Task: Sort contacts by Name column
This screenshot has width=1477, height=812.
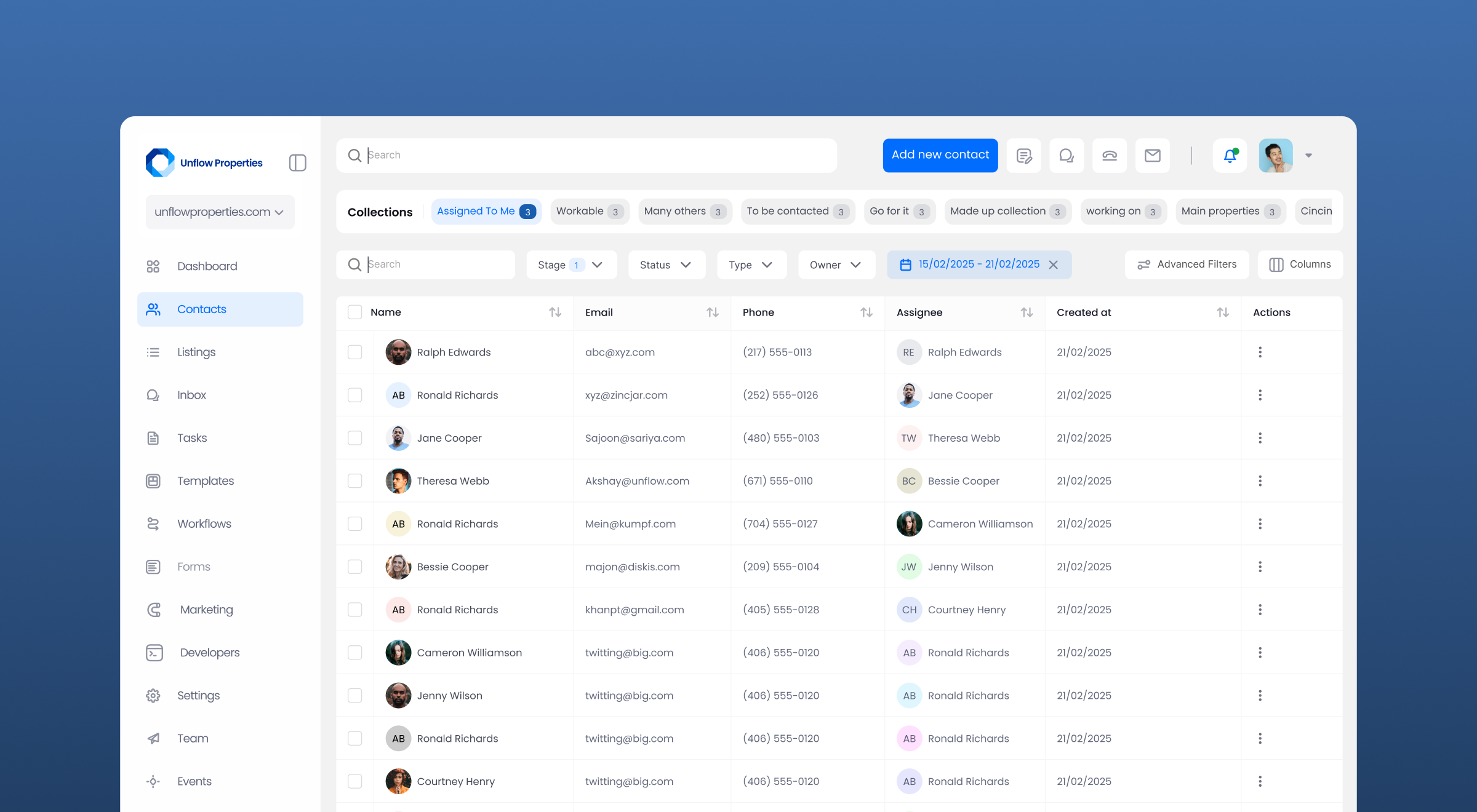Action: [555, 312]
